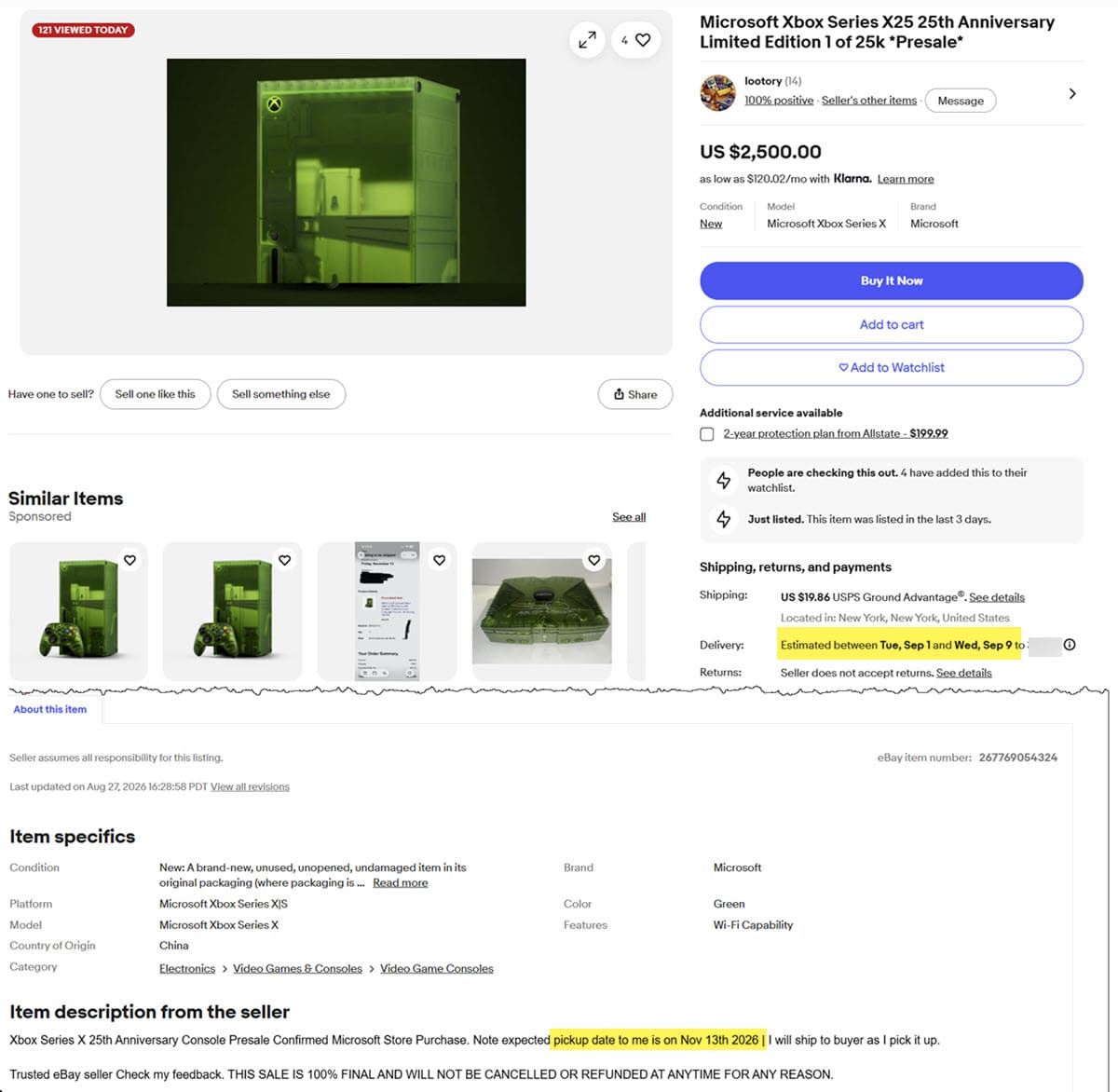Click the US $19.86 shipping cost text

pyautogui.click(x=805, y=597)
